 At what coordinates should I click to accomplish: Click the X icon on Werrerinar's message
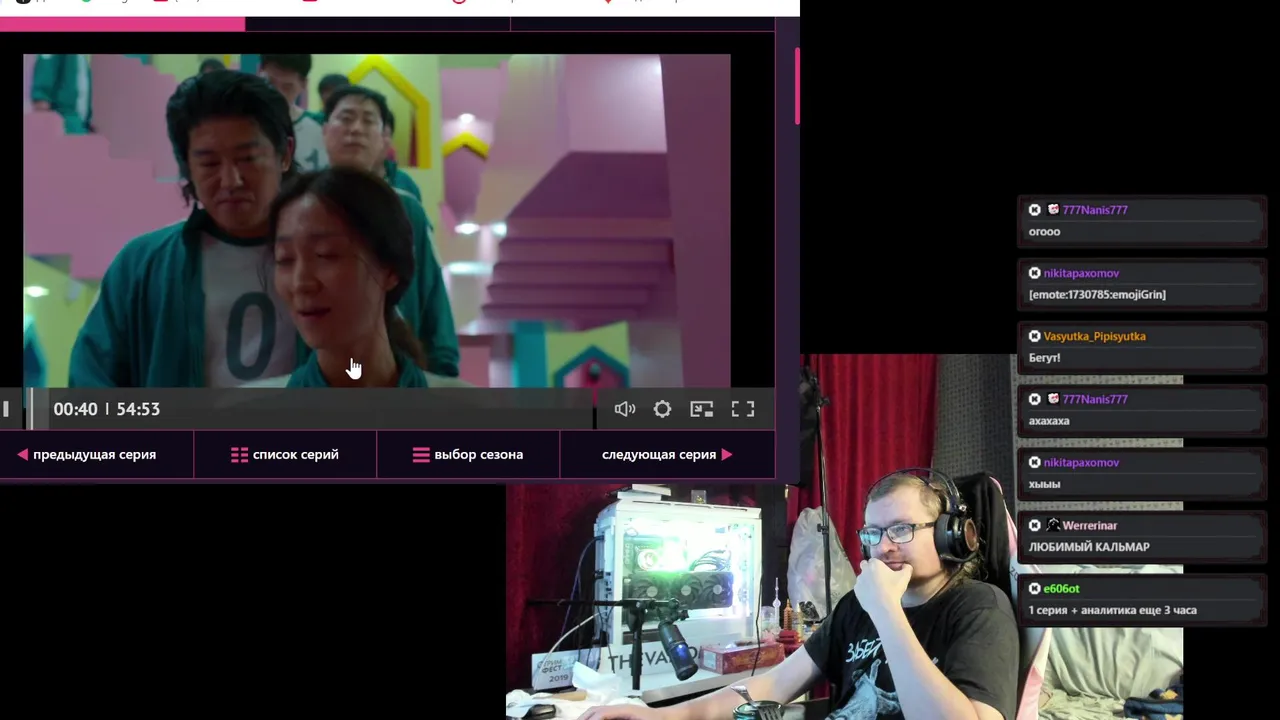(1035, 525)
